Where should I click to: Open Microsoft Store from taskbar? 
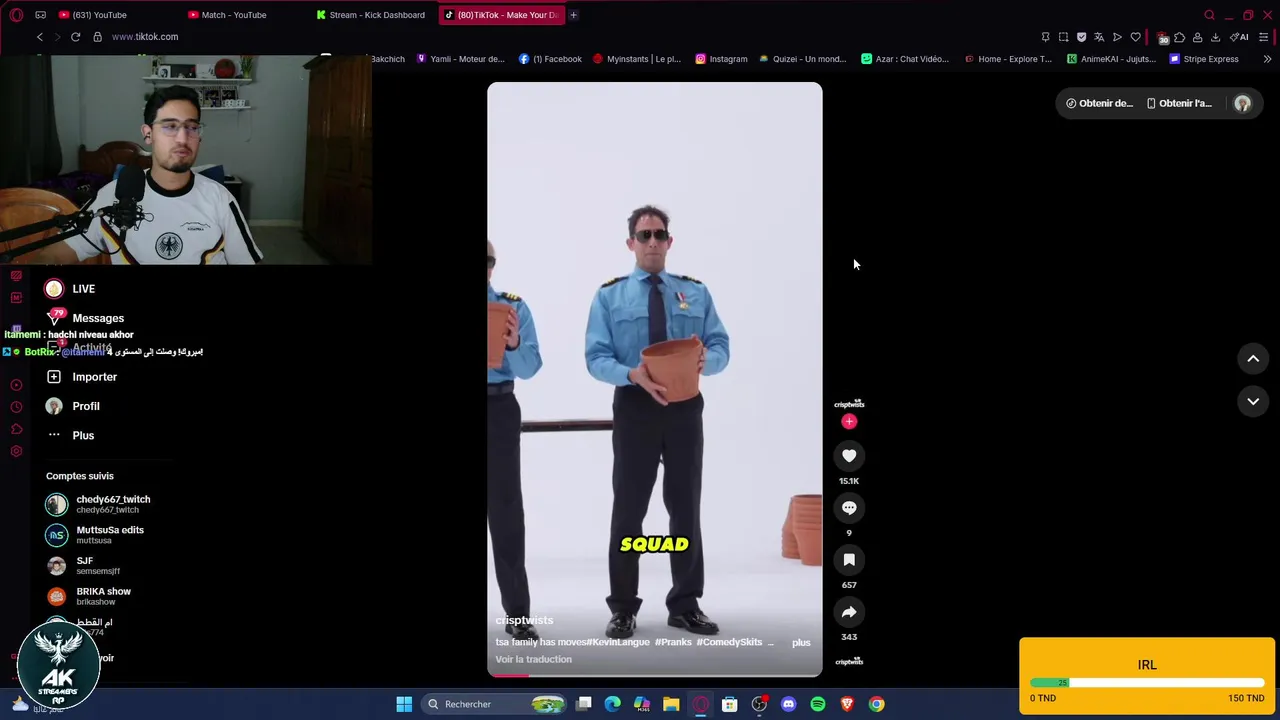click(730, 704)
